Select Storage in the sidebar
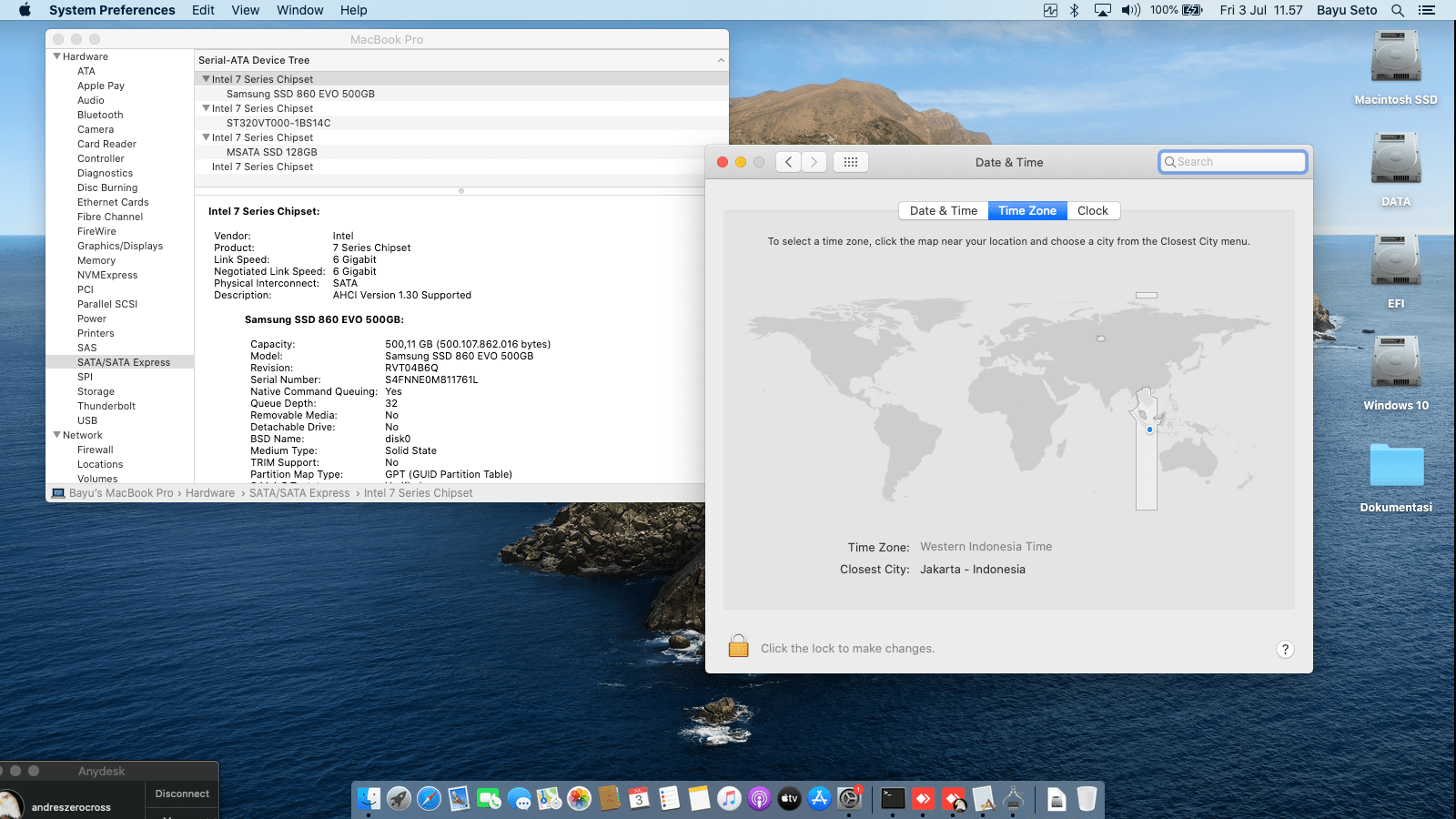1456x819 pixels. click(96, 391)
